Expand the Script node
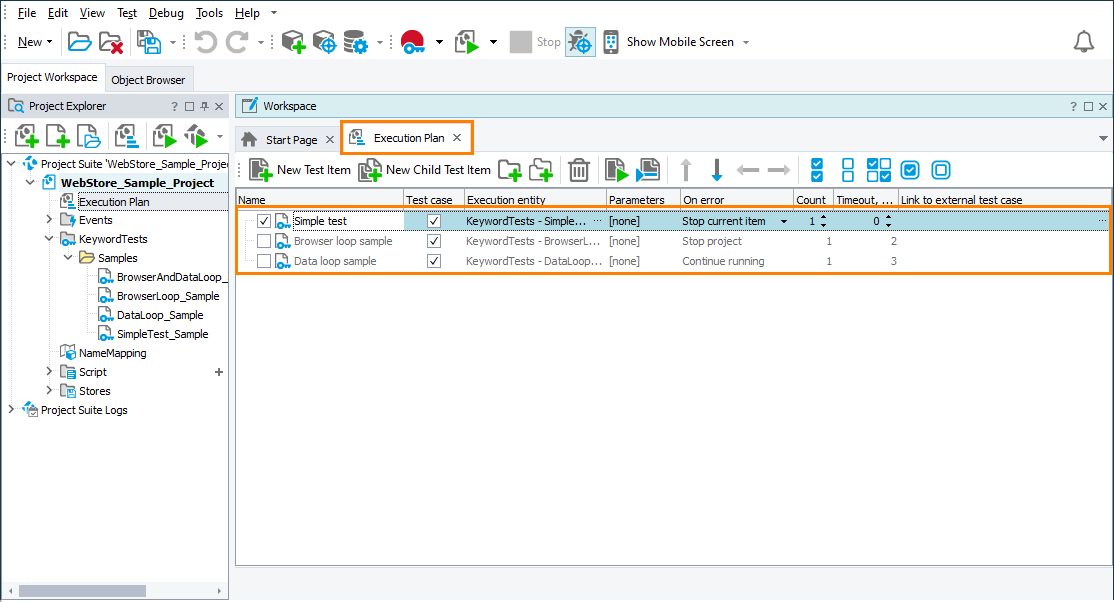 47,372
